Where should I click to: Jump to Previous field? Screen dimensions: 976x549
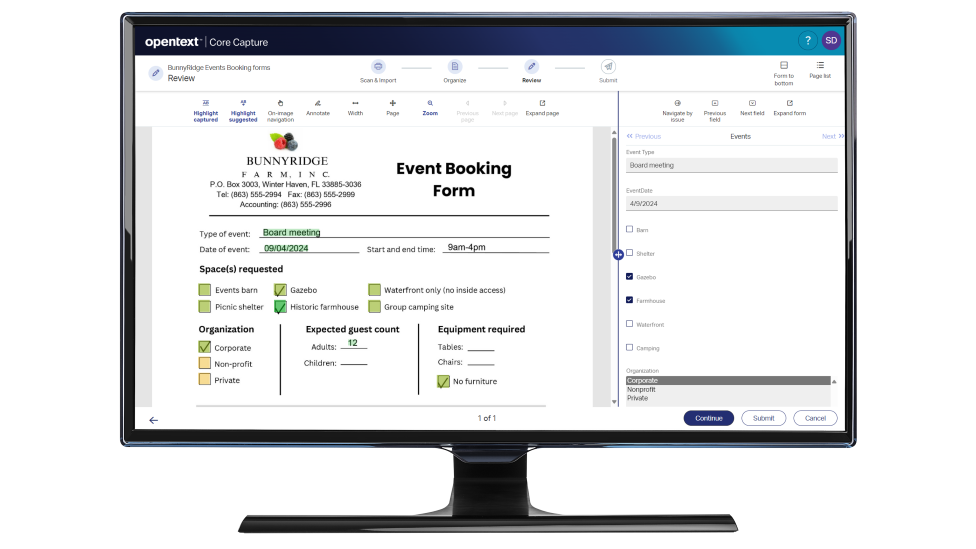[x=715, y=111]
